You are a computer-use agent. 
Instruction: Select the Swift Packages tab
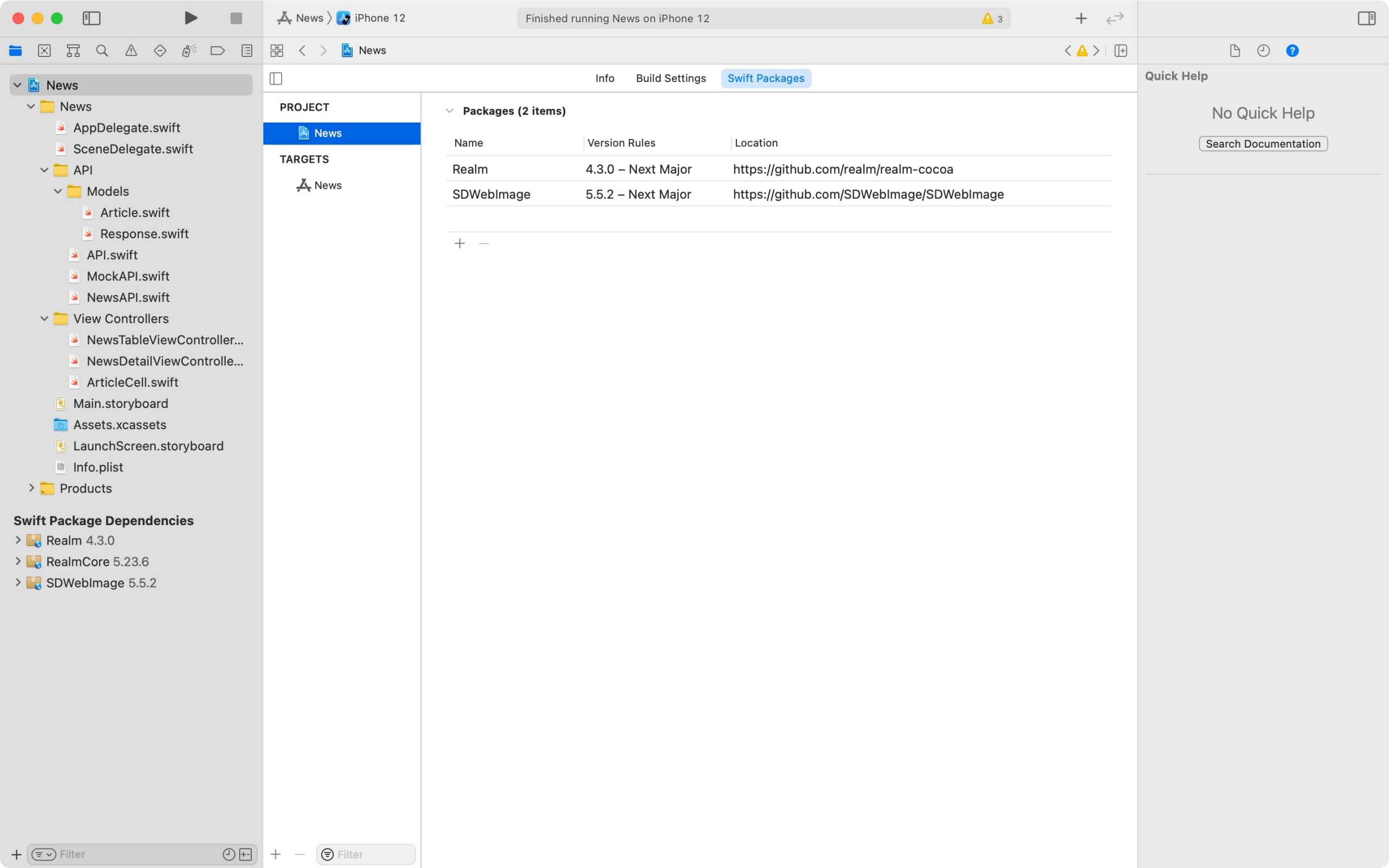point(766,78)
